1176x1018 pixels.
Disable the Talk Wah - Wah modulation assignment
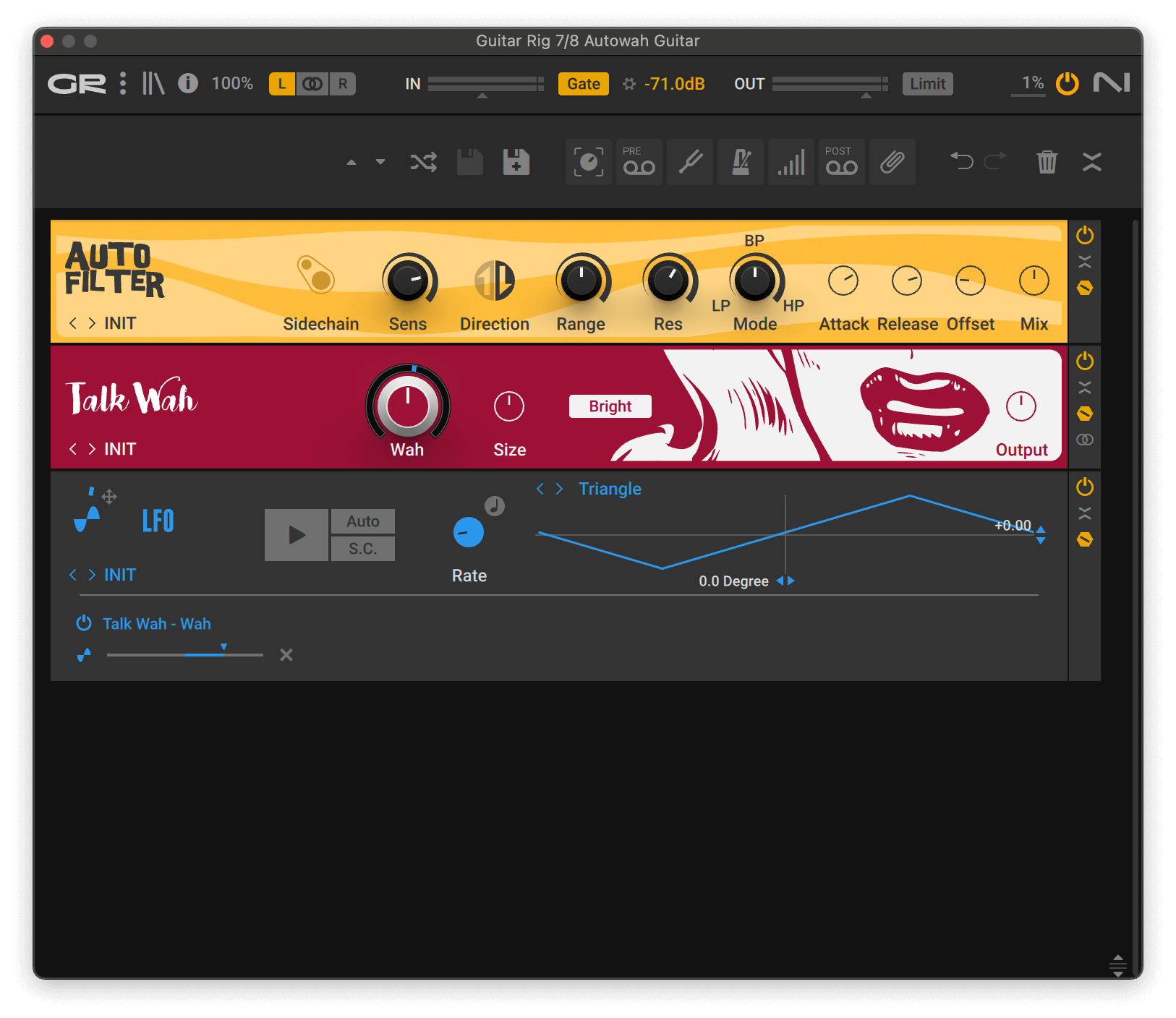click(84, 623)
